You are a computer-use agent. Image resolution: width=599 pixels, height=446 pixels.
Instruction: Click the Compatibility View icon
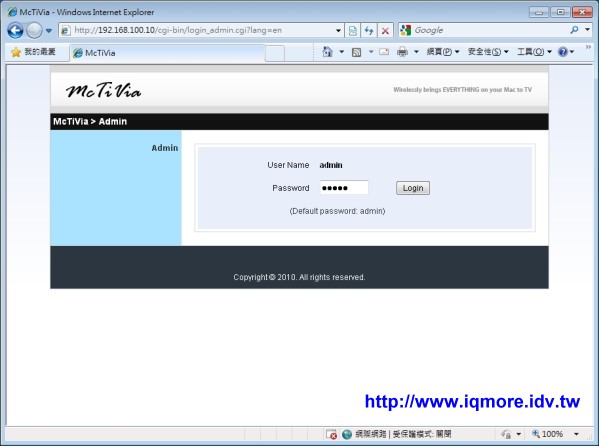click(x=352, y=31)
